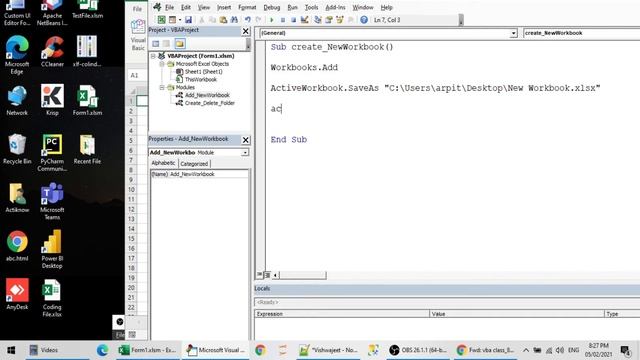Viewport: 640px width, 360px height.
Task: Collapse the Microsoft Excel Objects folder
Action: tap(162, 64)
